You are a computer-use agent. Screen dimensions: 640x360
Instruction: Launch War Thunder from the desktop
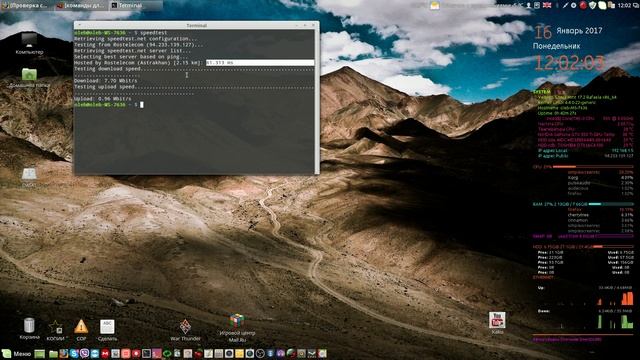[x=185, y=330]
